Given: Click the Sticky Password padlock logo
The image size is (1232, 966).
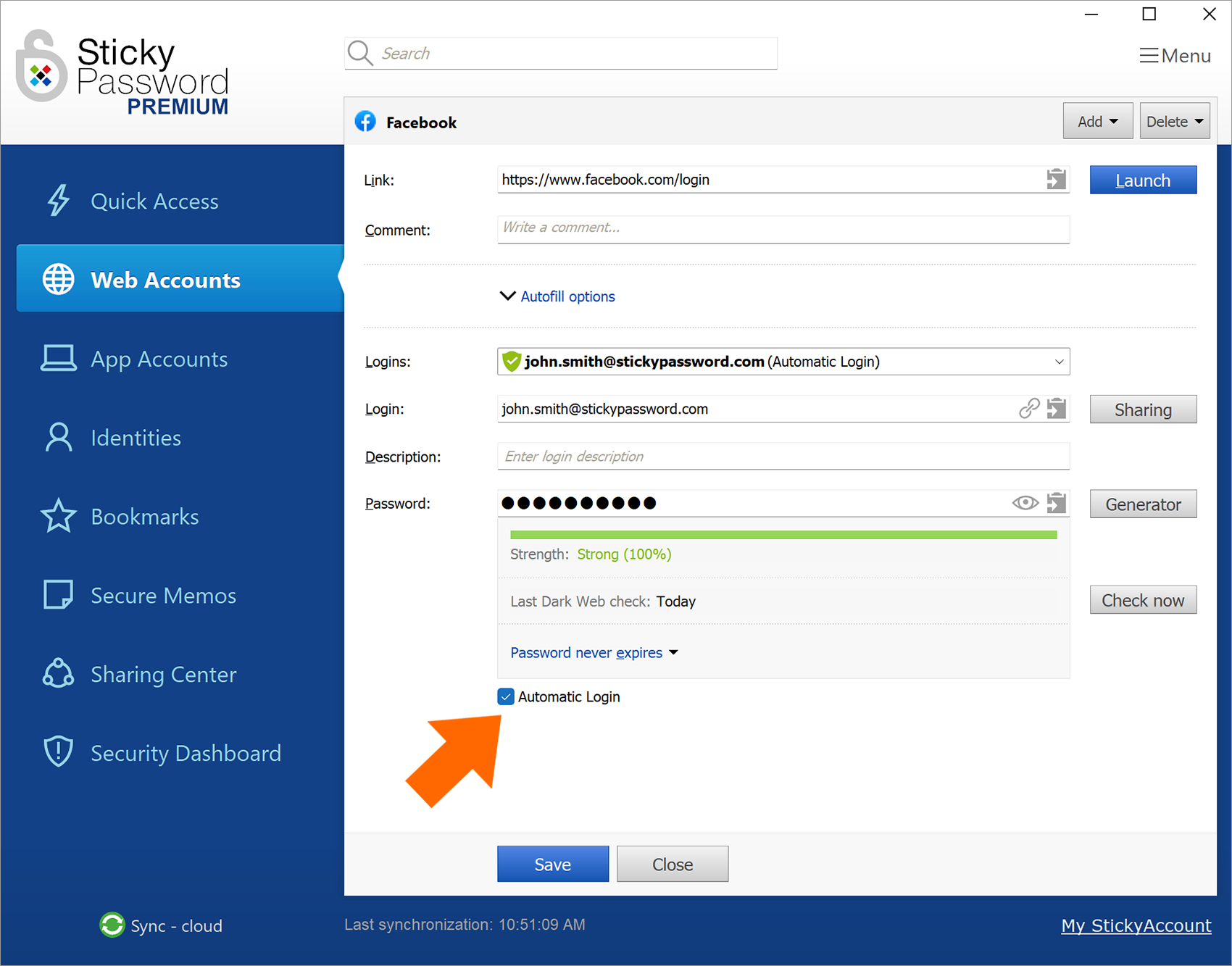Looking at the screenshot, I should pos(41,67).
